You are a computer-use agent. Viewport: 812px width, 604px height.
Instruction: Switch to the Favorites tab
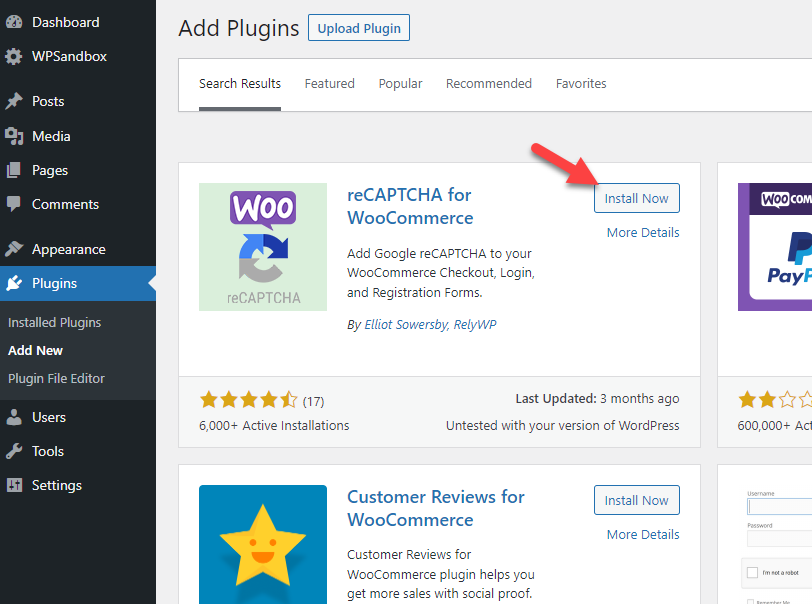[x=581, y=84]
